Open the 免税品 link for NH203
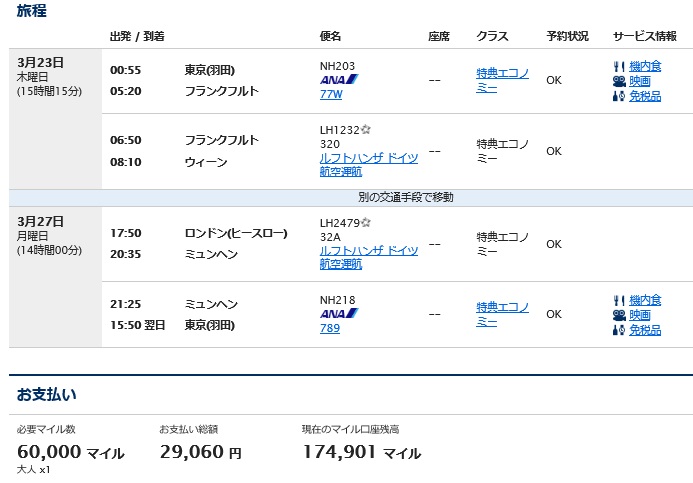The width and height of the screenshot is (693, 483). [x=645, y=96]
